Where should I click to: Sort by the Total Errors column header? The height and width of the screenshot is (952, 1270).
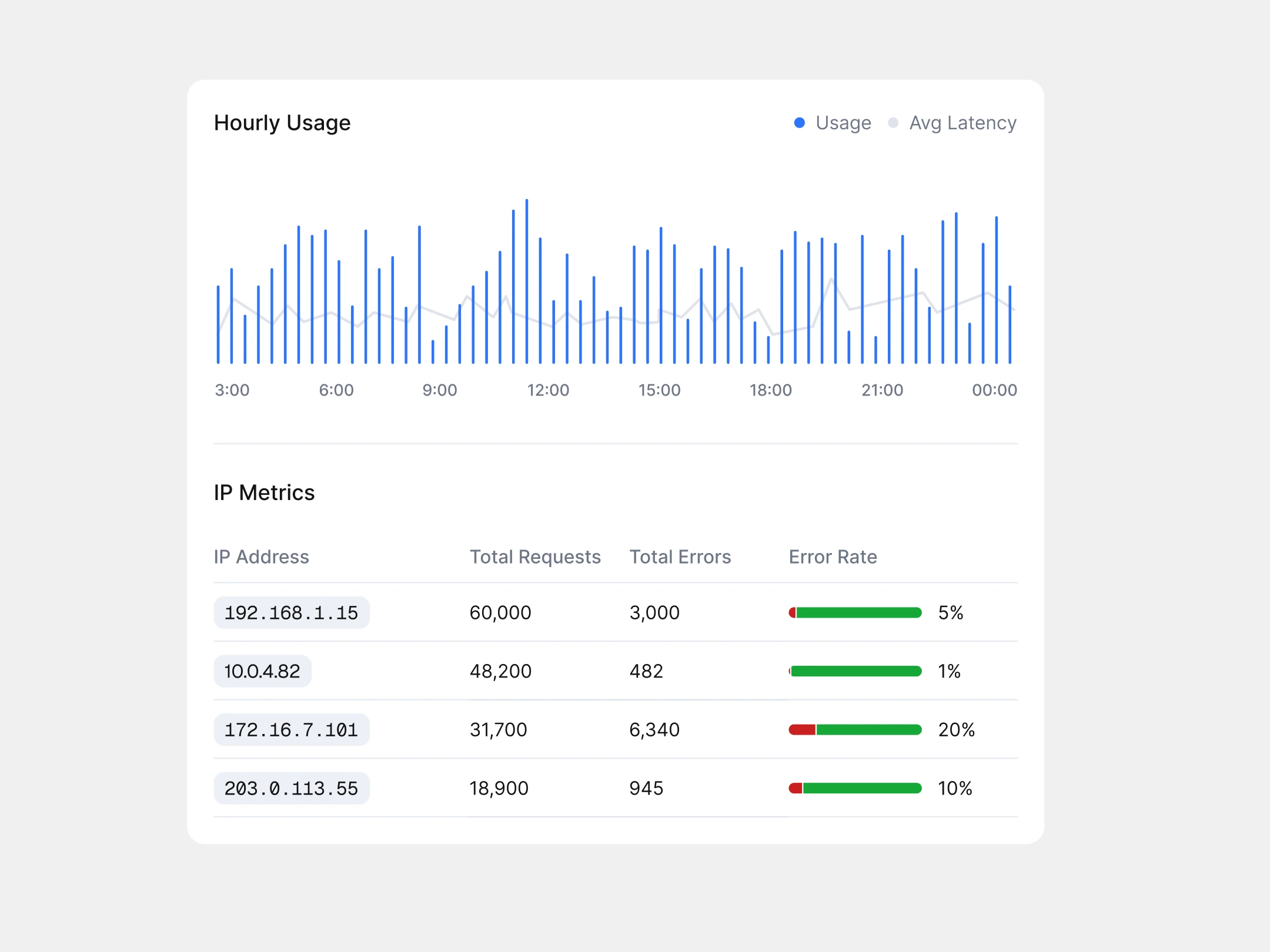pos(680,557)
